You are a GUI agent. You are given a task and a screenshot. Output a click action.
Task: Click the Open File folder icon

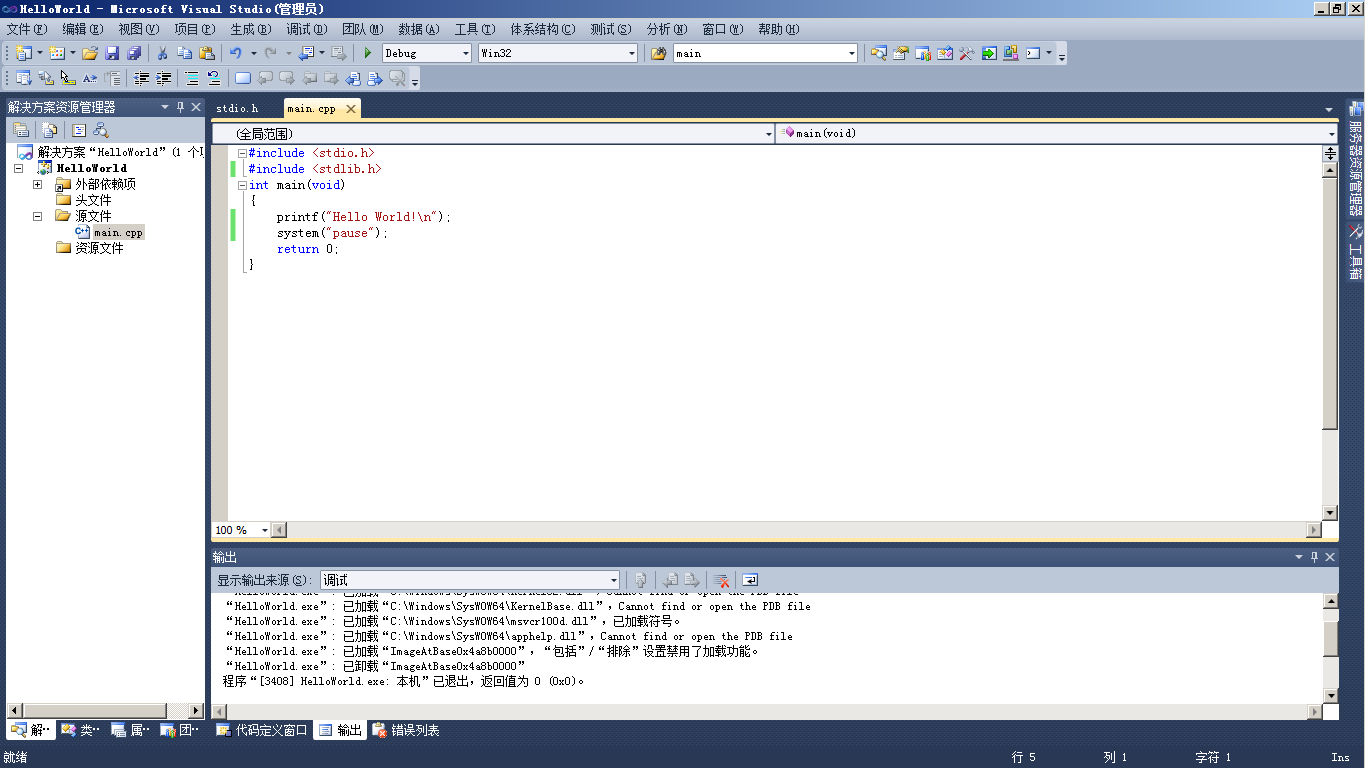click(x=90, y=53)
